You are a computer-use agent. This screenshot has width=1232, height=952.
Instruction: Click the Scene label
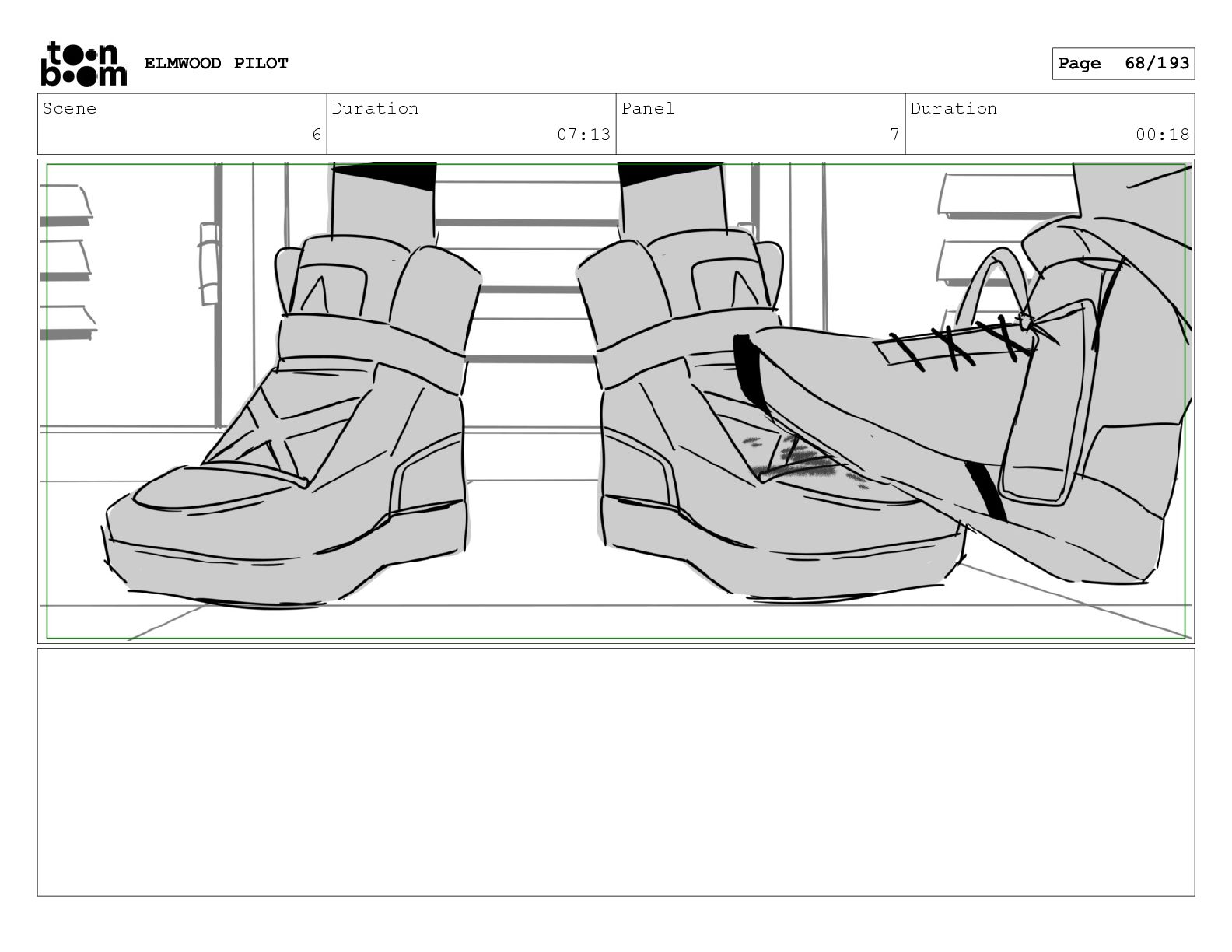[x=69, y=108]
